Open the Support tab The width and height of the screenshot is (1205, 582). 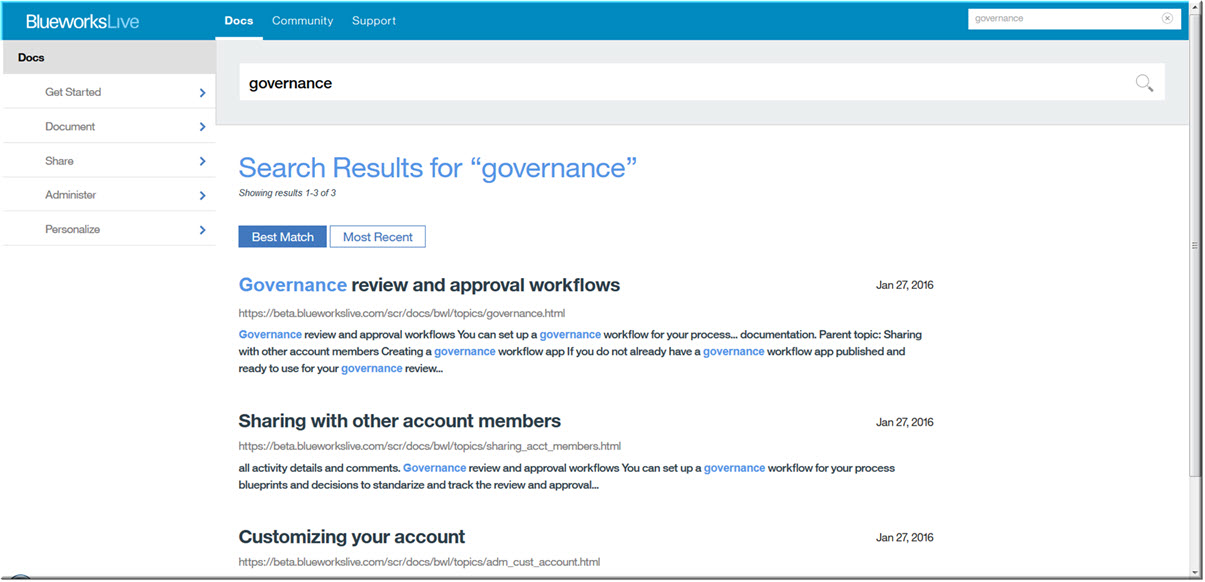tap(374, 21)
